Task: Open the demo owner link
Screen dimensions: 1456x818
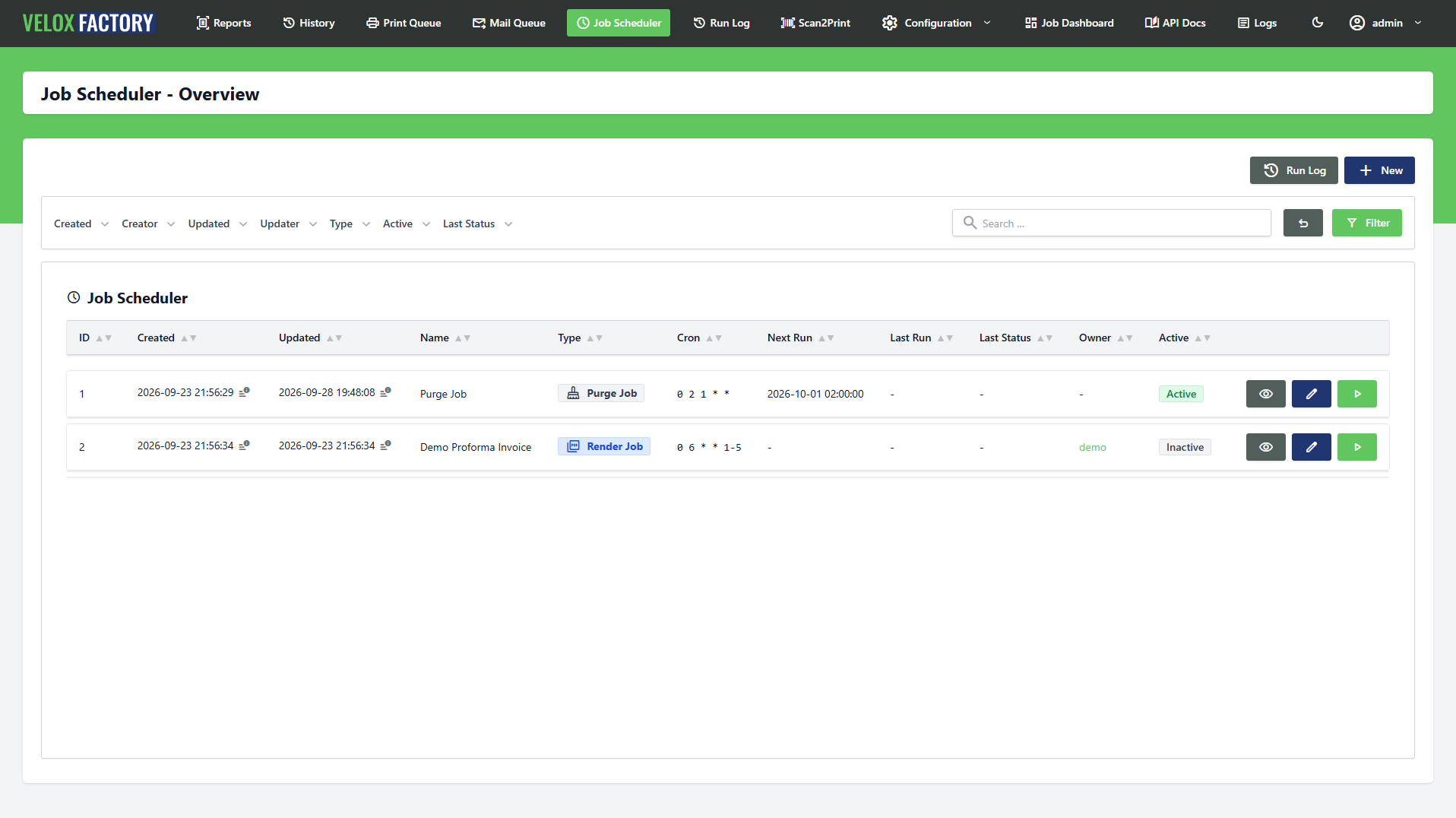Action: point(1092,447)
